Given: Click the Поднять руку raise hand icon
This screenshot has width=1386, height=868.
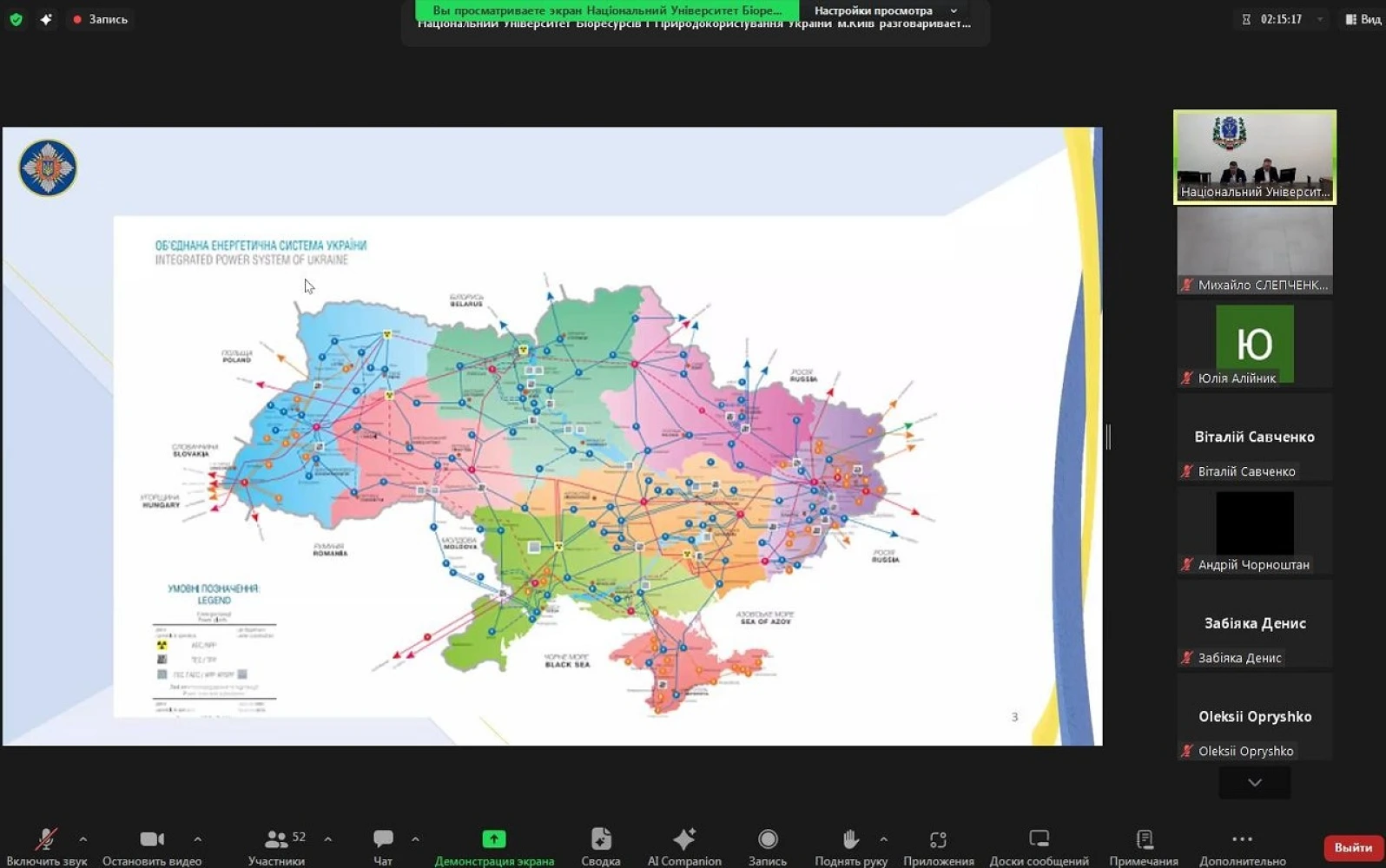Looking at the screenshot, I should 850,839.
